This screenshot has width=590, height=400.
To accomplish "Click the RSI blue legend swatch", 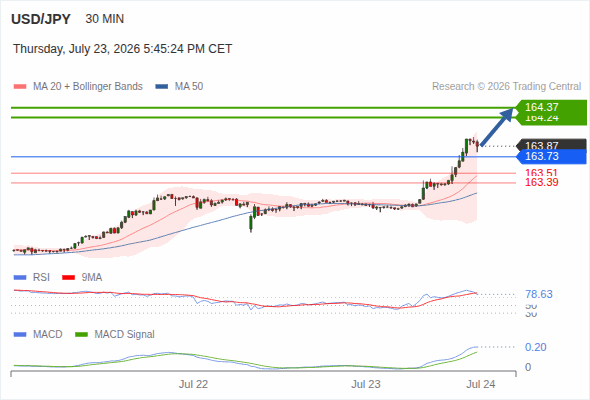I will (20, 277).
